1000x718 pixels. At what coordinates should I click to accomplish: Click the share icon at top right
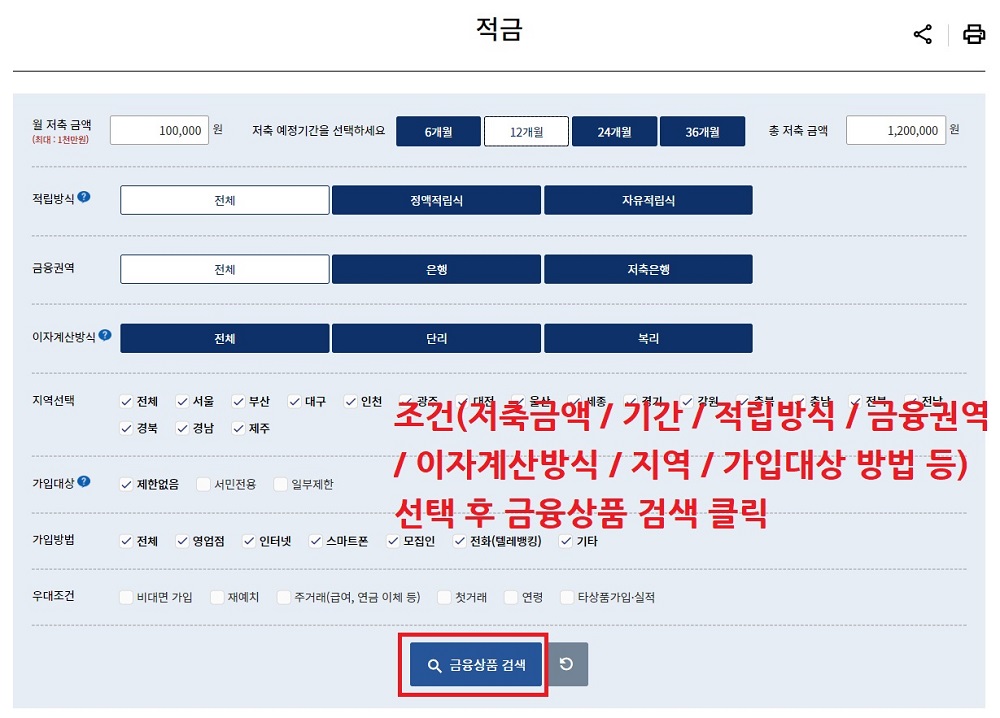coord(922,32)
